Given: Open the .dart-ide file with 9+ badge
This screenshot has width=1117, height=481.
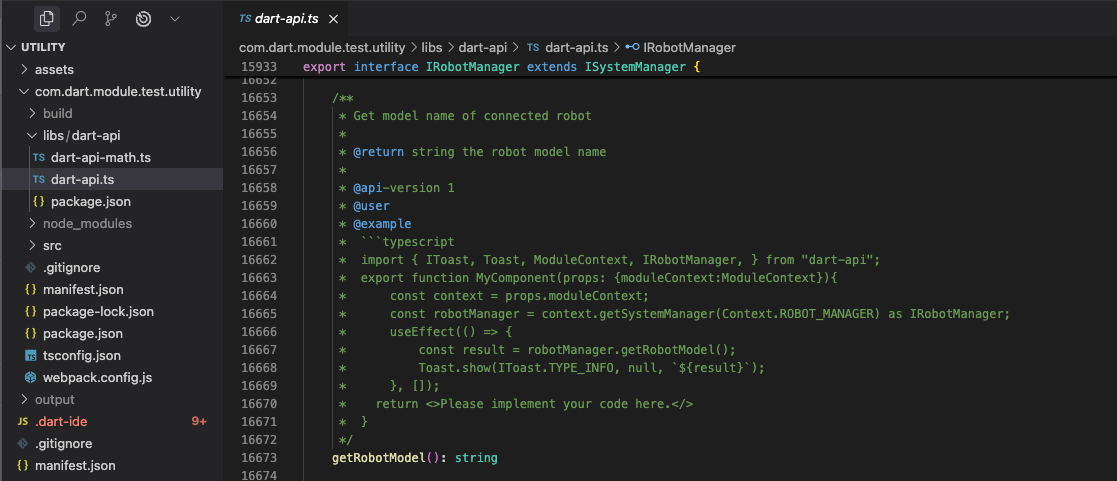Looking at the screenshot, I should click(61, 421).
